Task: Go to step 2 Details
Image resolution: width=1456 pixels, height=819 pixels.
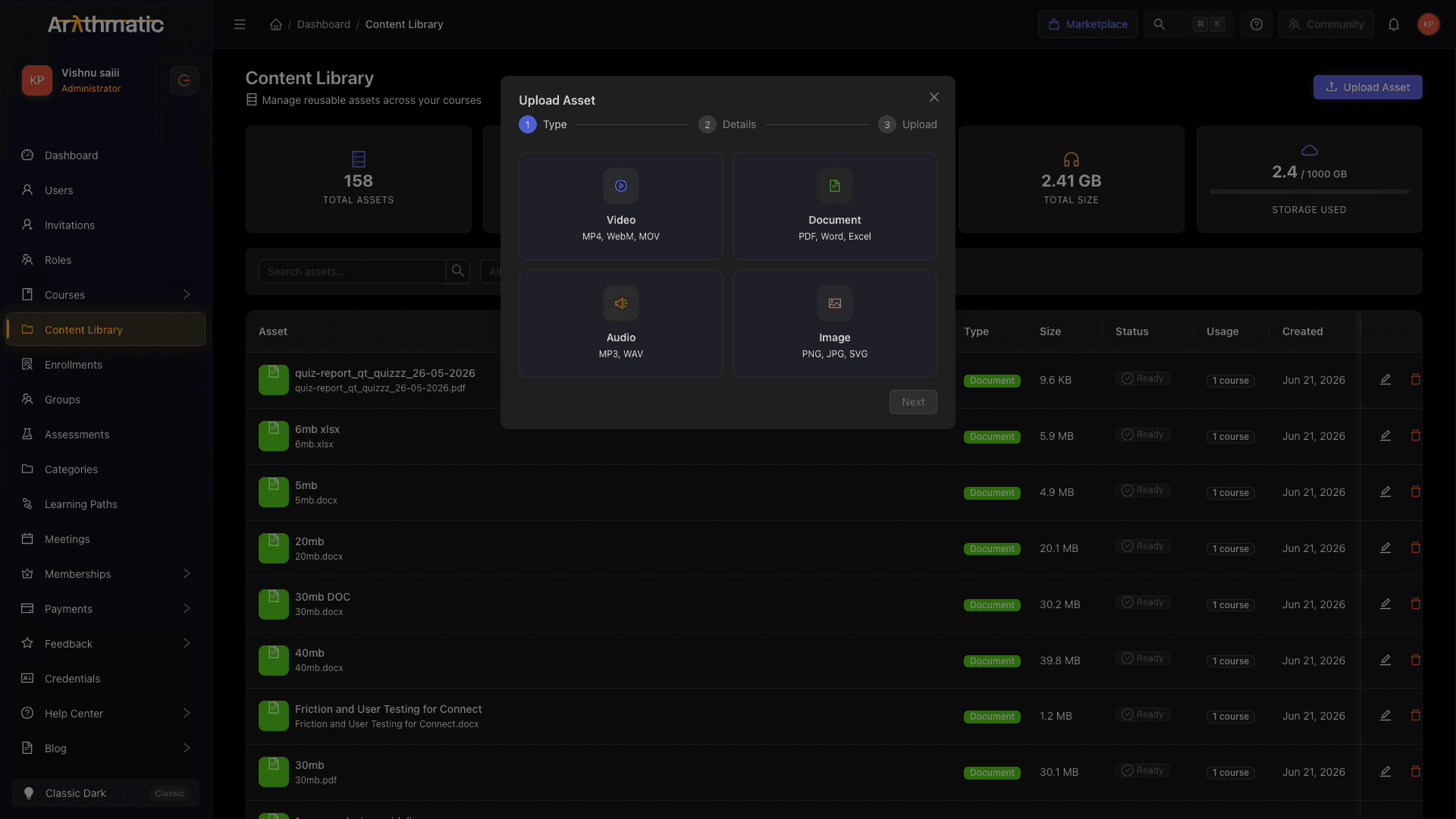Action: [x=726, y=124]
